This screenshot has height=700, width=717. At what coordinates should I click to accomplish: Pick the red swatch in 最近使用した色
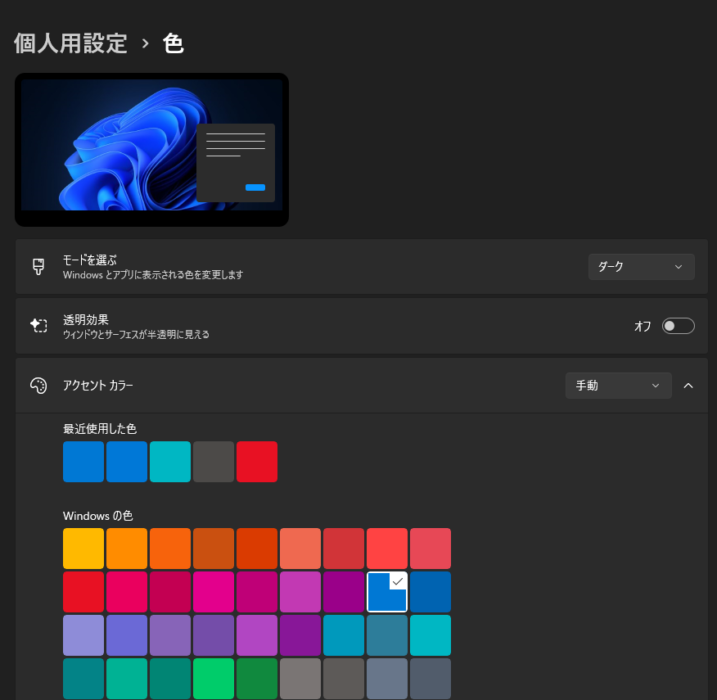[x=257, y=462]
